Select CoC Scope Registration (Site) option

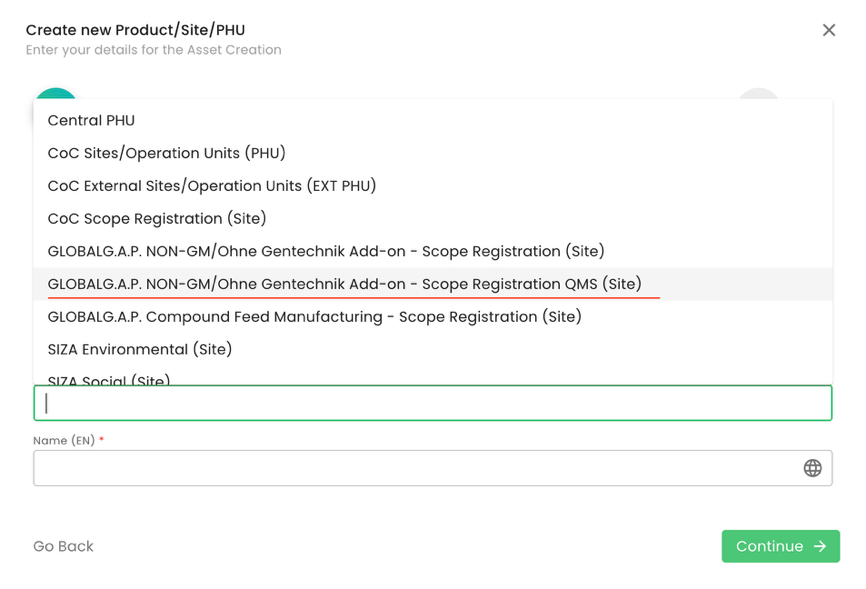click(157, 219)
